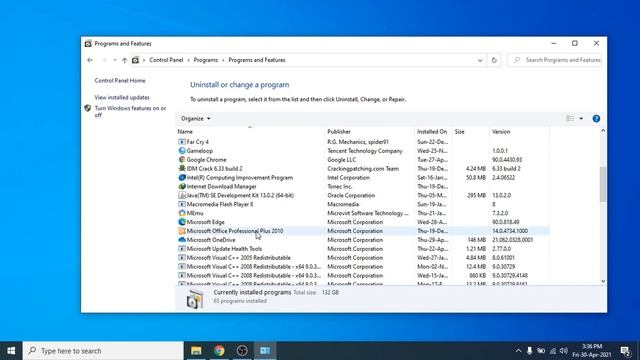Click the Microsoft Edge list icon
The image size is (640, 360).
[x=182, y=222]
